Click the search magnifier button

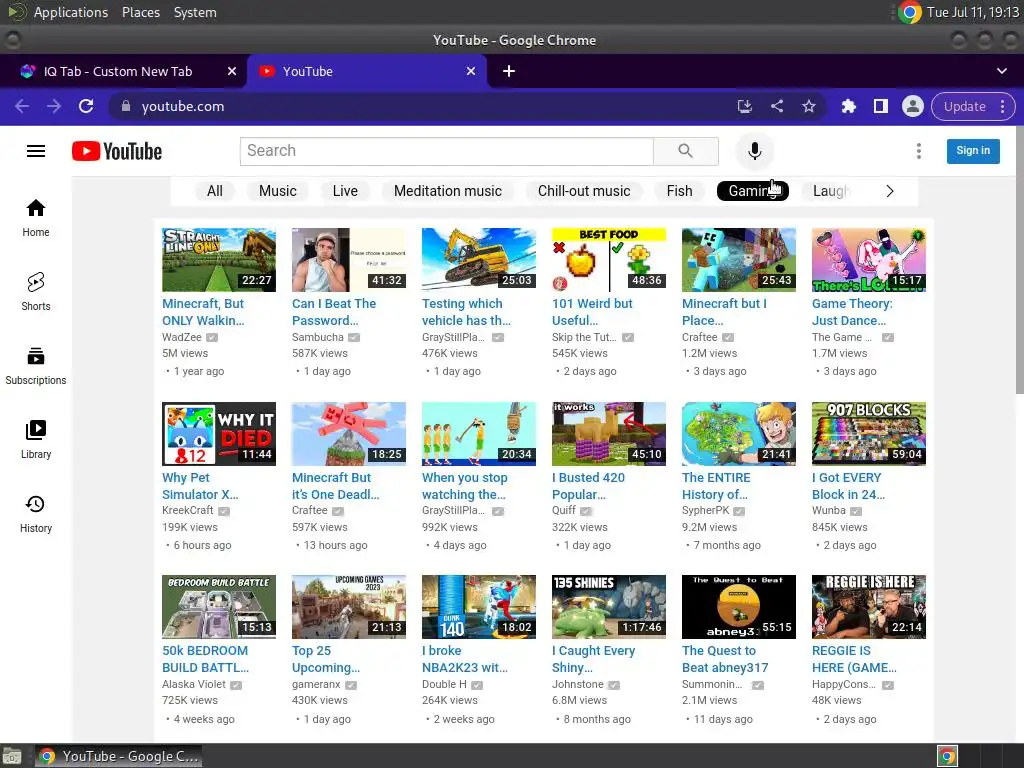click(685, 151)
